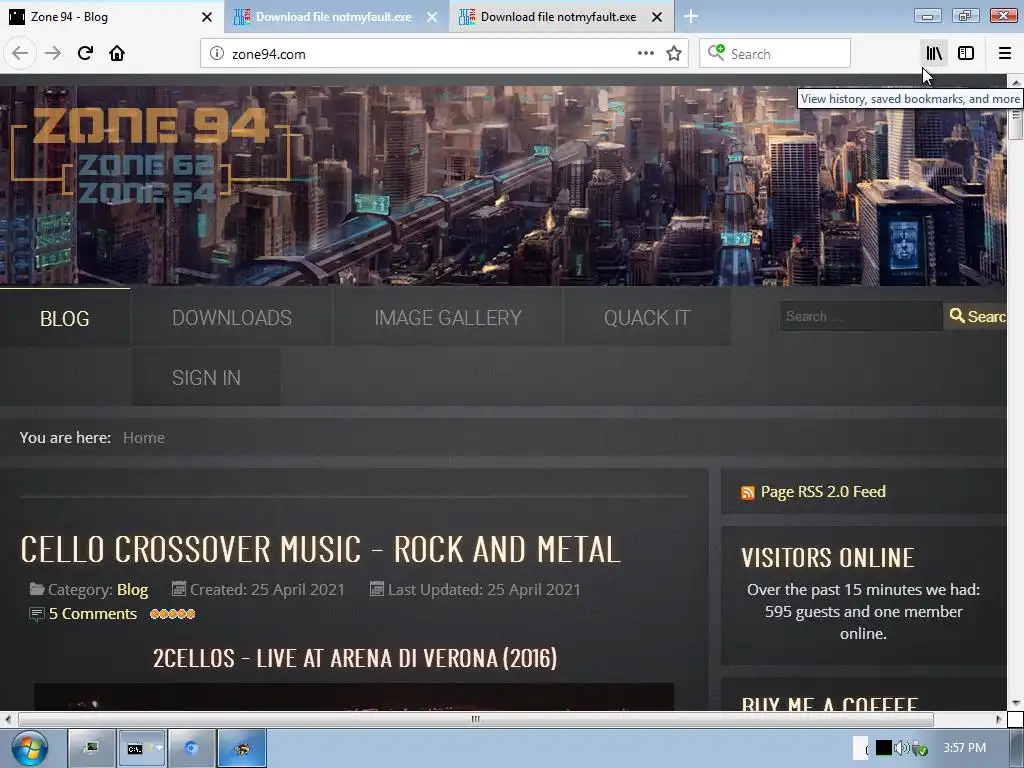1024x768 pixels.
Task: Open the first pinned taskbar monitor icon
Action: pos(91,748)
